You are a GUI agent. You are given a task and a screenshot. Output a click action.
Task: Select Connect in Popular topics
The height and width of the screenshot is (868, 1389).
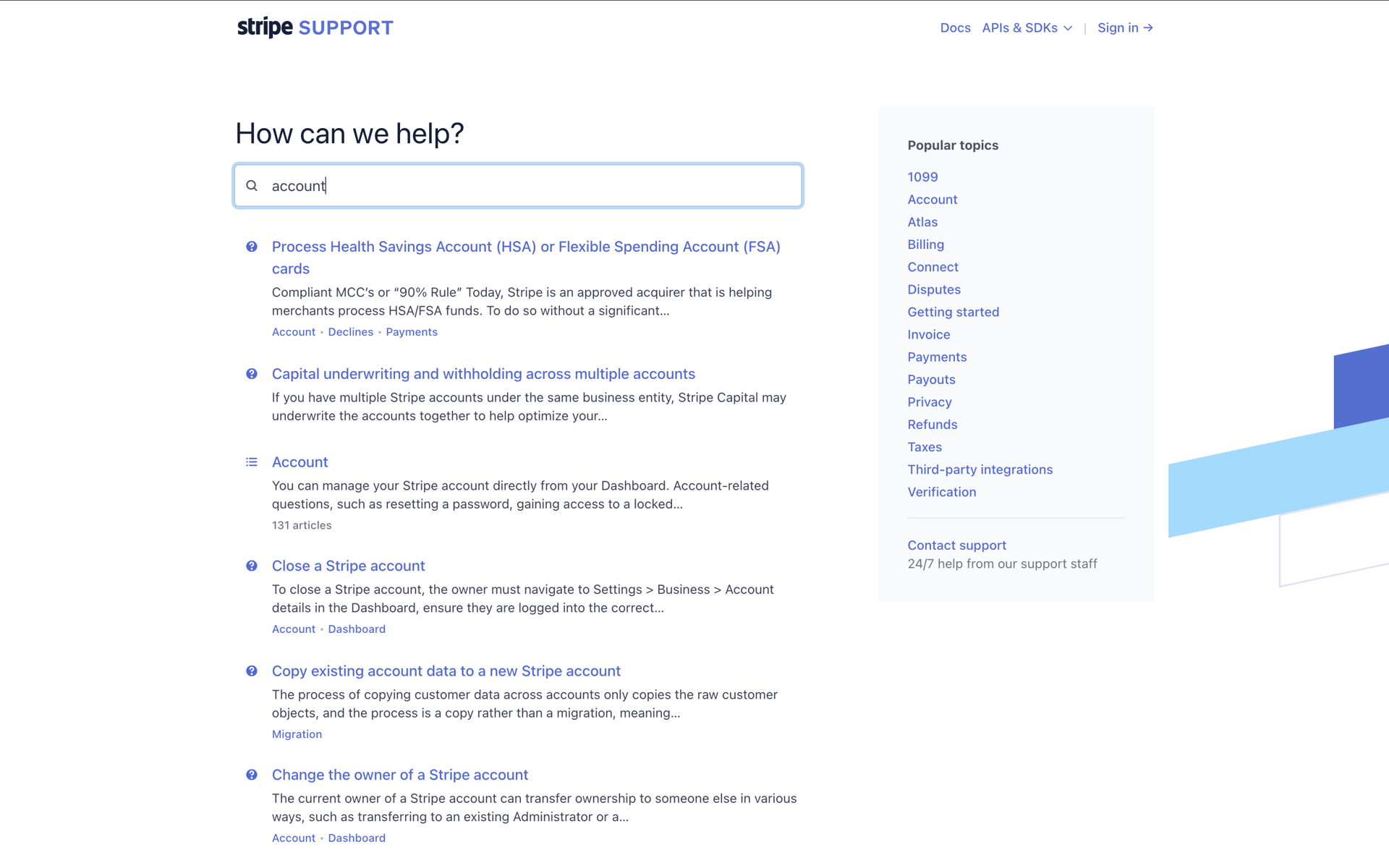click(933, 267)
